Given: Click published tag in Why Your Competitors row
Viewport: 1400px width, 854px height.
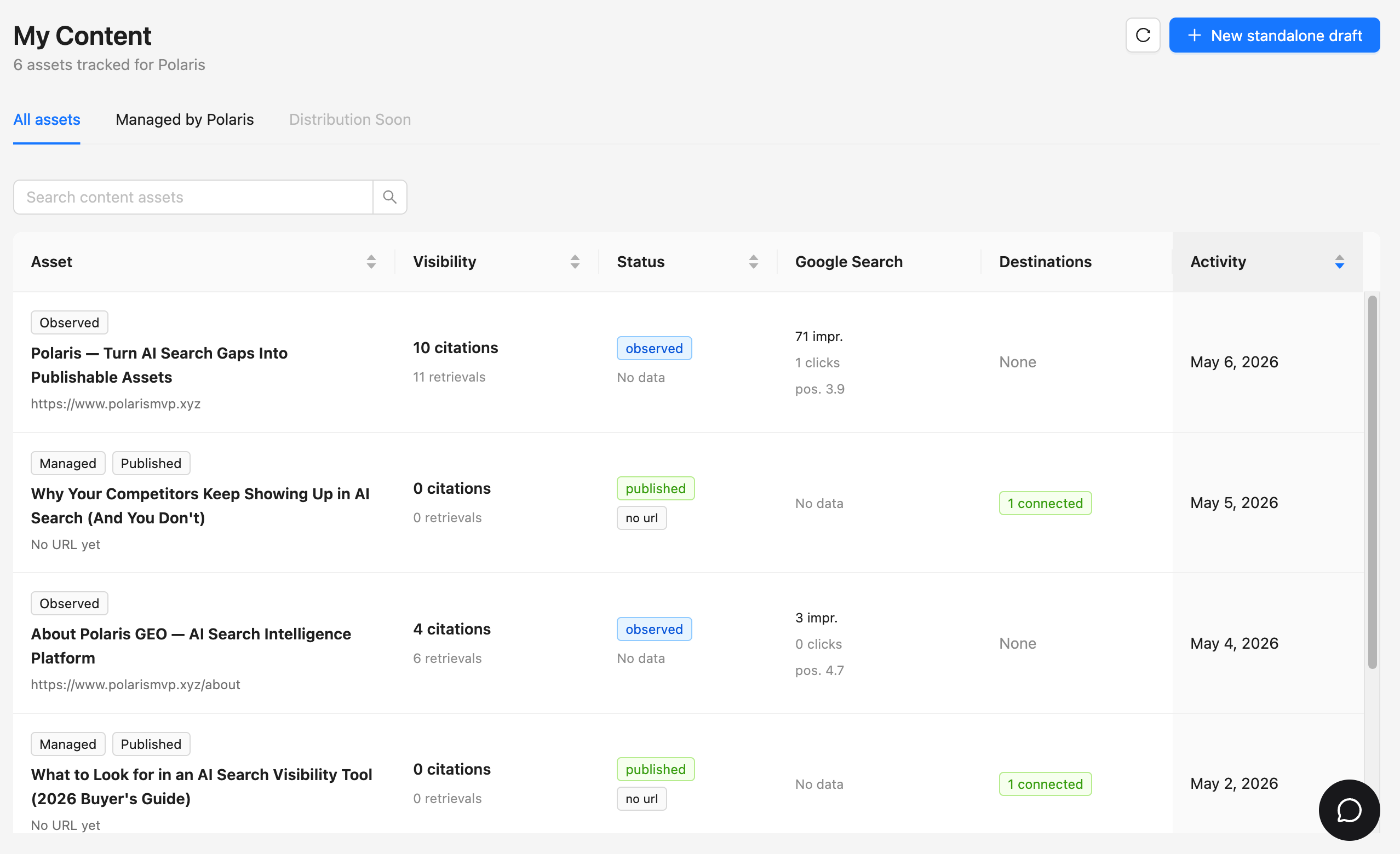Looking at the screenshot, I should (655, 488).
